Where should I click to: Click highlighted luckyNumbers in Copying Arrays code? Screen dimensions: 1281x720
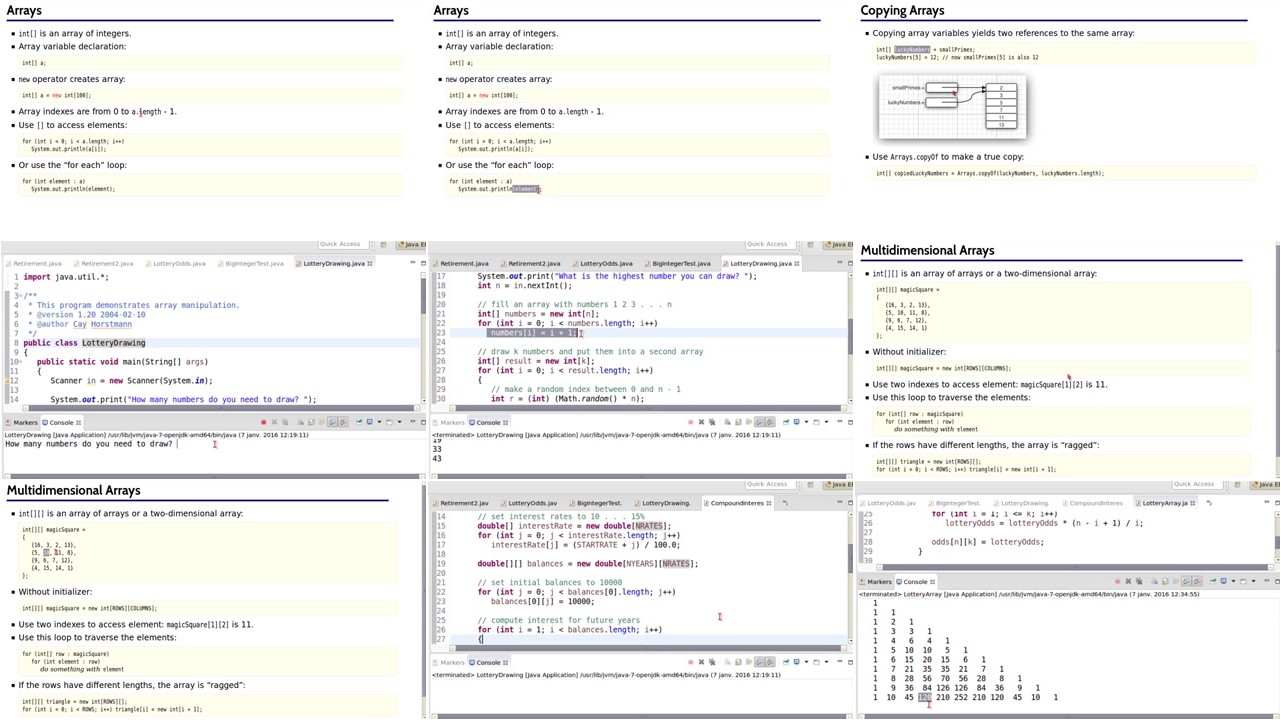tap(912, 49)
